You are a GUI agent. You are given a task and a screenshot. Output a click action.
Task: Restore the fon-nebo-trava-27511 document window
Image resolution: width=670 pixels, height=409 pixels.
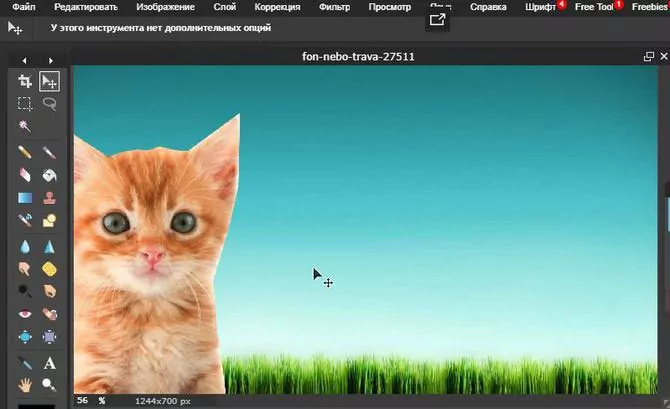649,56
